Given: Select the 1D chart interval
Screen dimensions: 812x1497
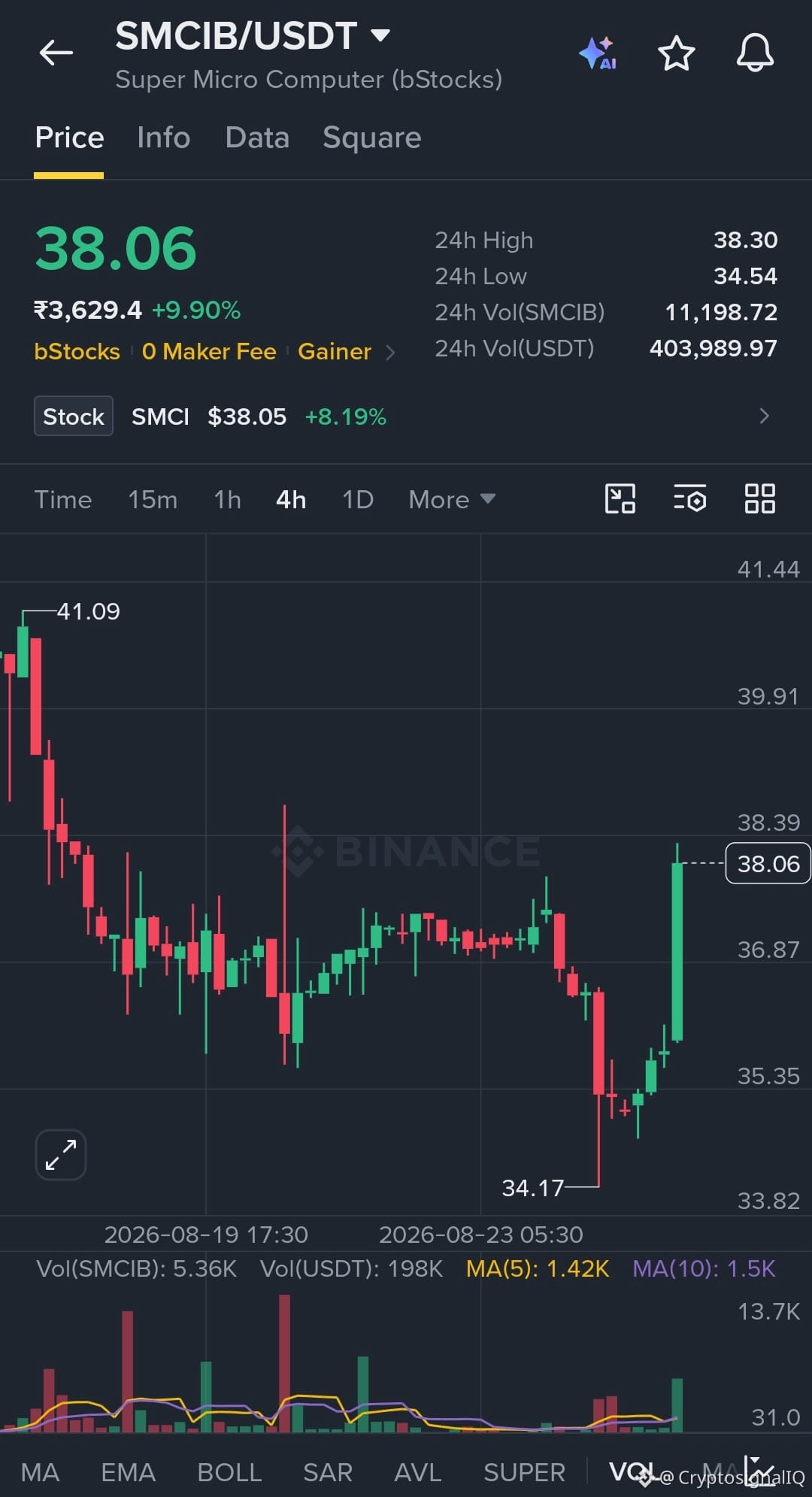Looking at the screenshot, I should (358, 500).
